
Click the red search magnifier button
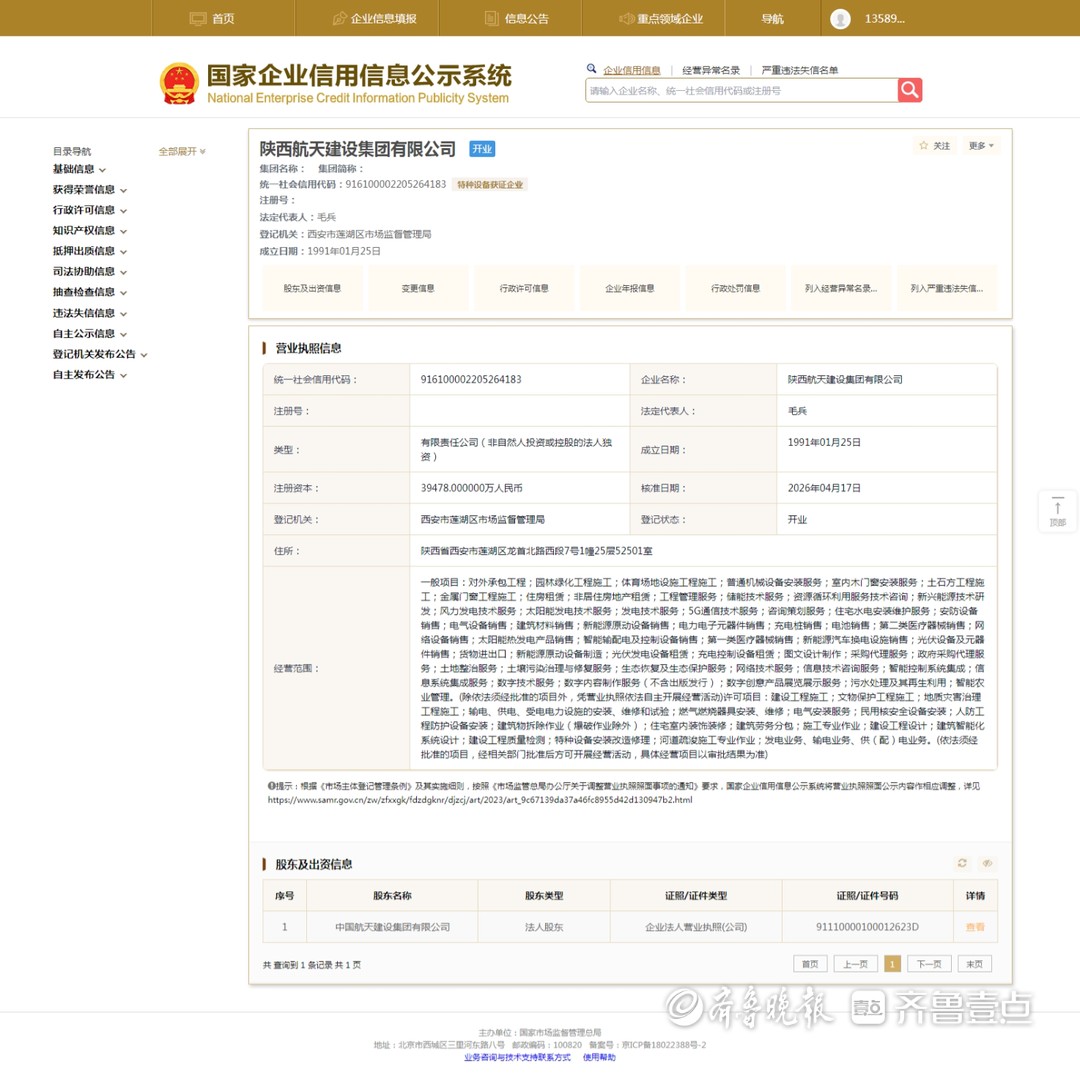pyautogui.click(x=909, y=90)
